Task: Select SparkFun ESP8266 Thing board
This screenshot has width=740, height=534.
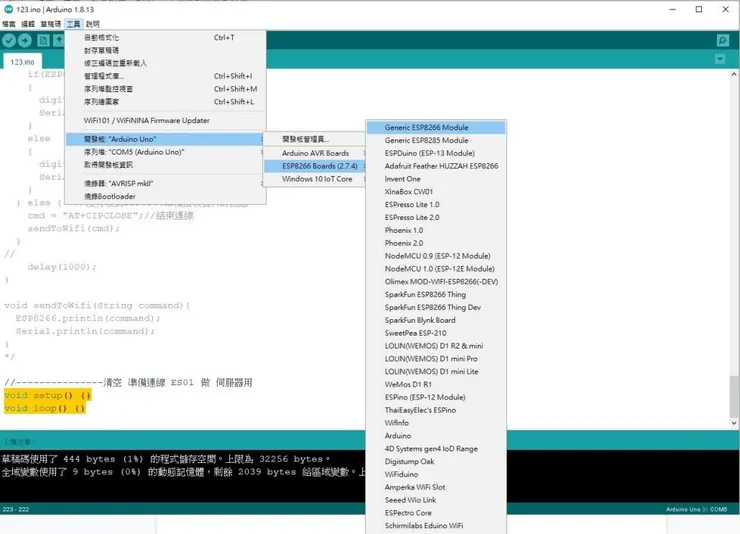Action: tap(436, 294)
